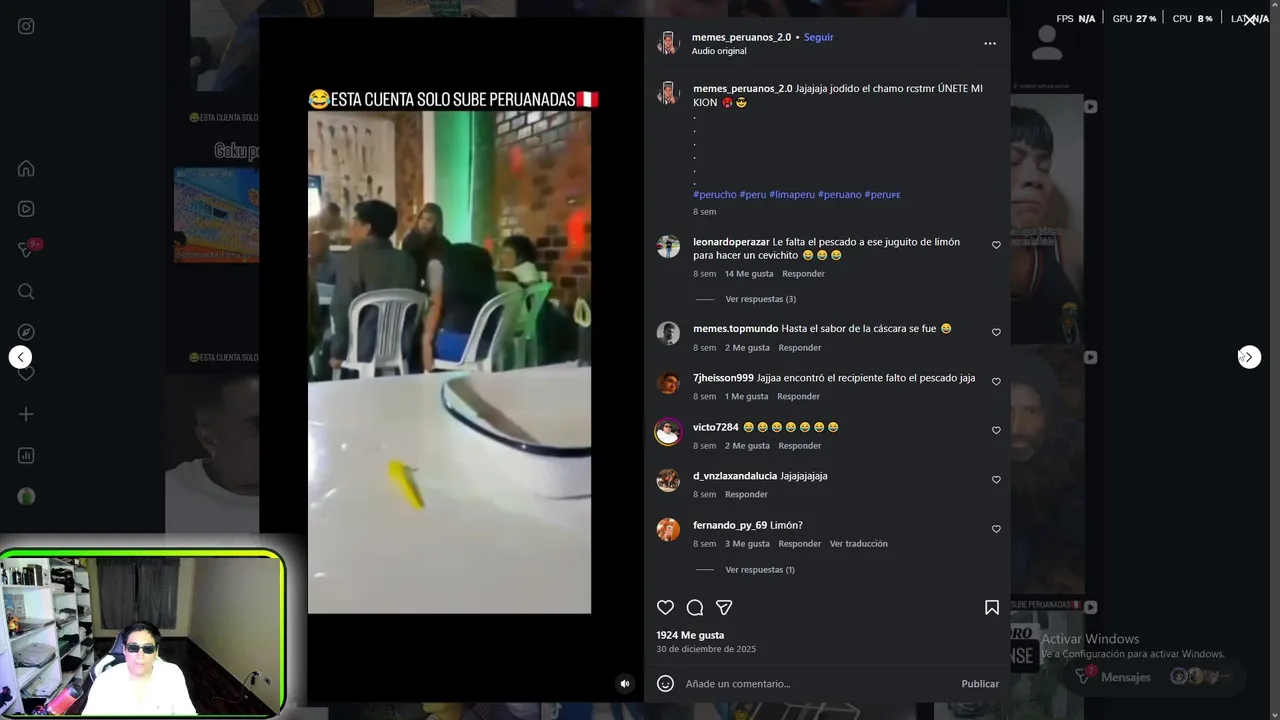The height and width of the screenshot is (720, 1280).
Task: Like the post with the heart icon
Action: pos(665,607)
